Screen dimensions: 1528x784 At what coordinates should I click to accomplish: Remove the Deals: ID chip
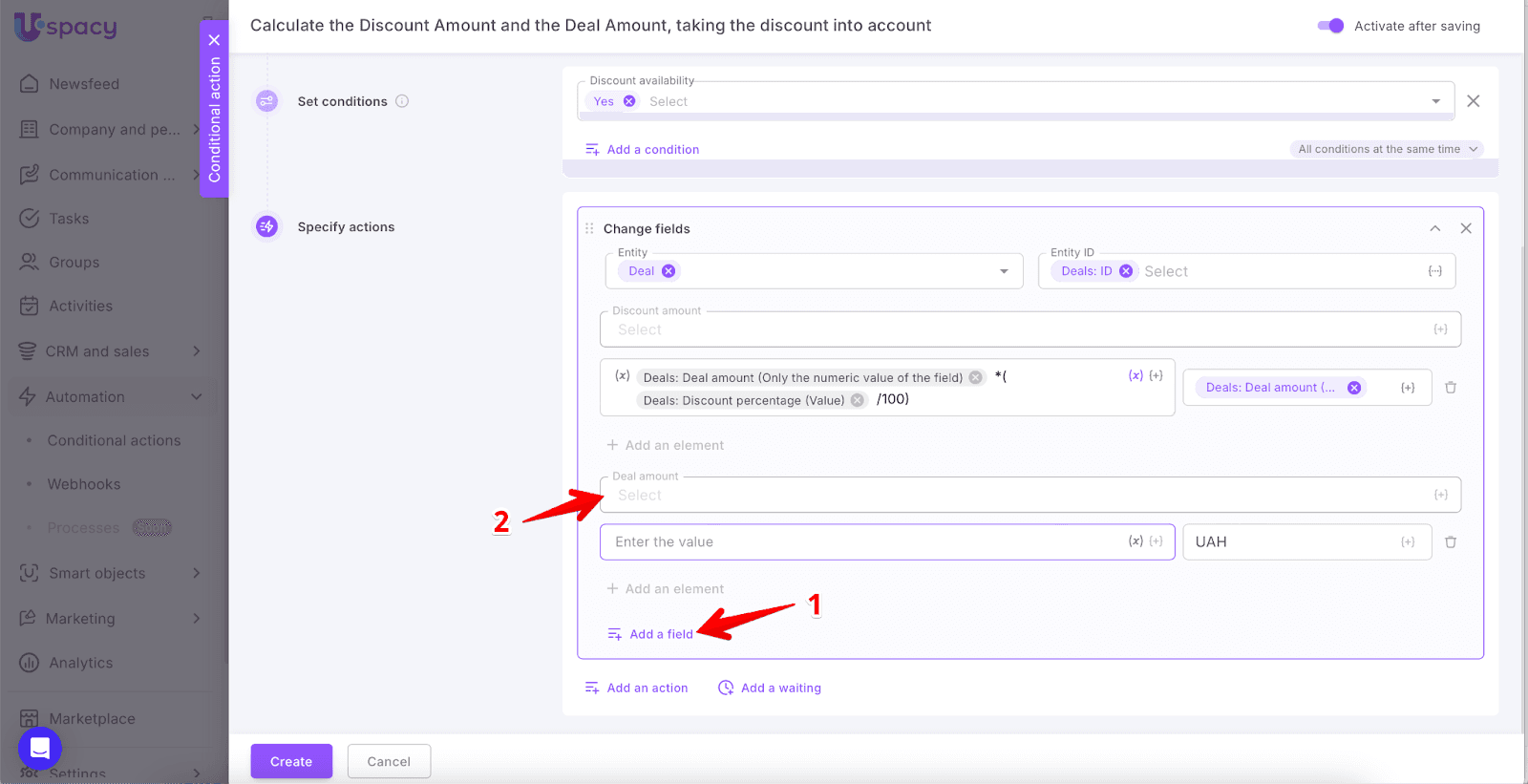click(x=1126, y=271)
